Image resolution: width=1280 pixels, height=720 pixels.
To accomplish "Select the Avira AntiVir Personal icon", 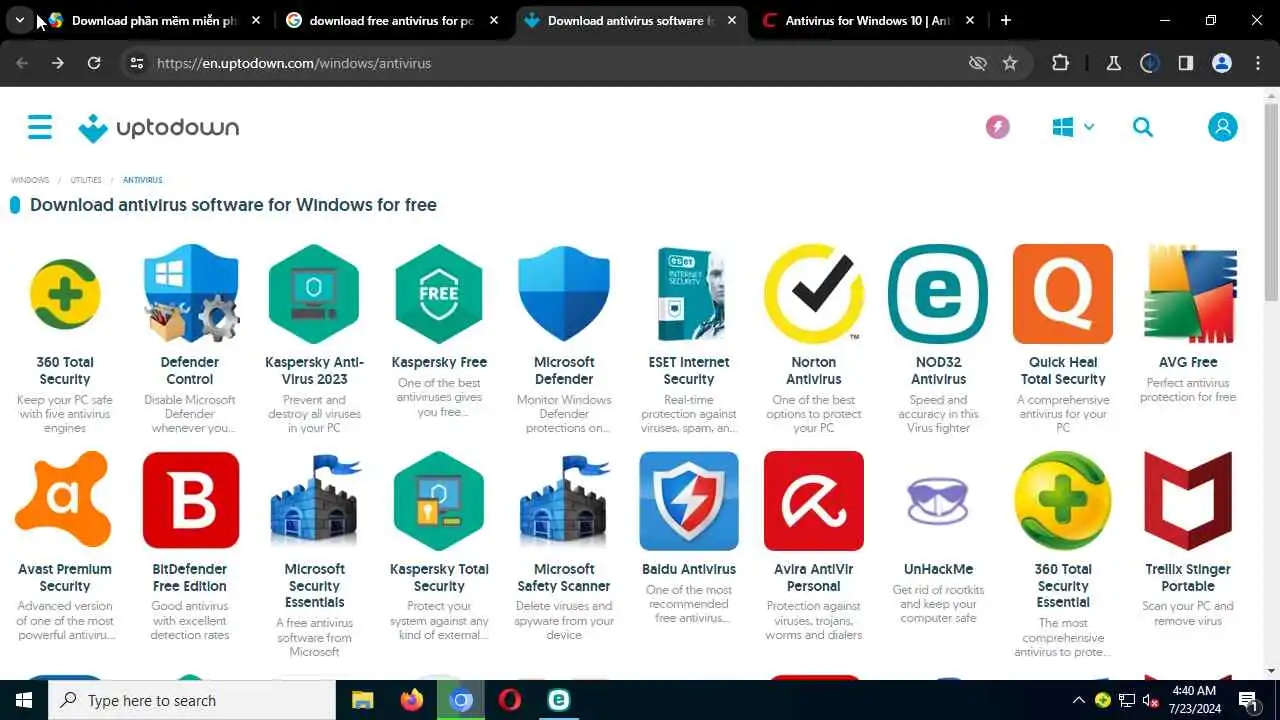I will click(814, 500).
